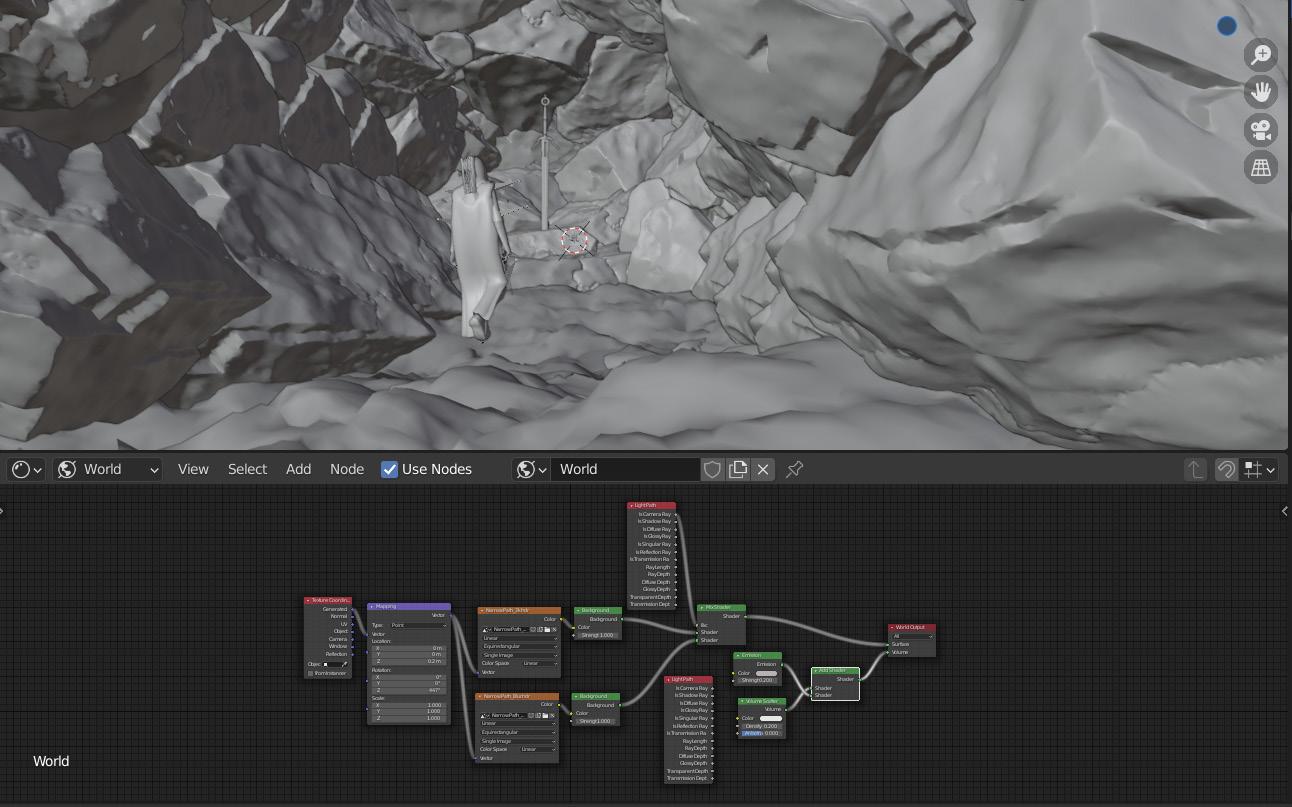
Task: Open the Add menu
Action: click(x=298, y=469)
